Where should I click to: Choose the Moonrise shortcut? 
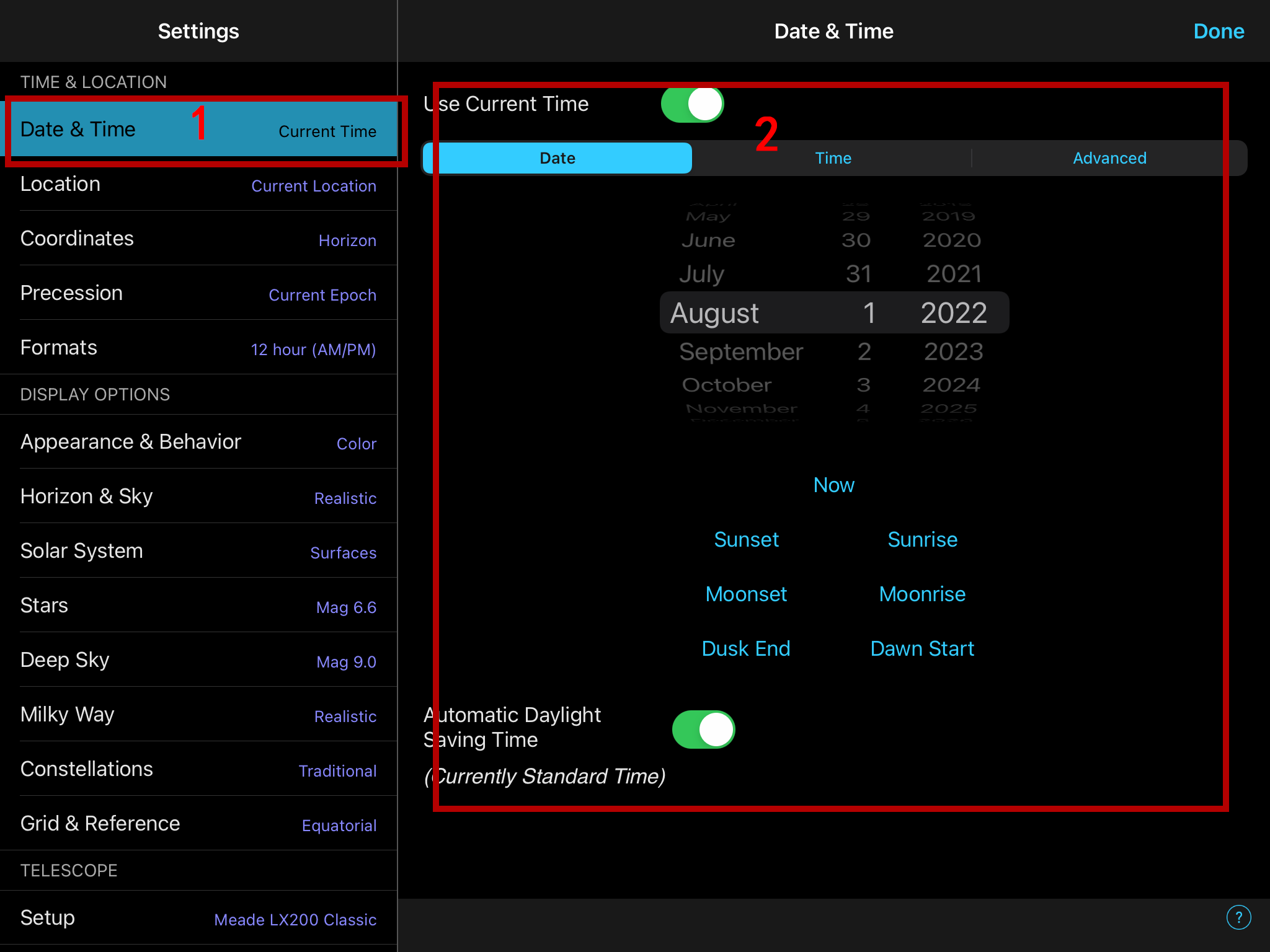[922, 594]
